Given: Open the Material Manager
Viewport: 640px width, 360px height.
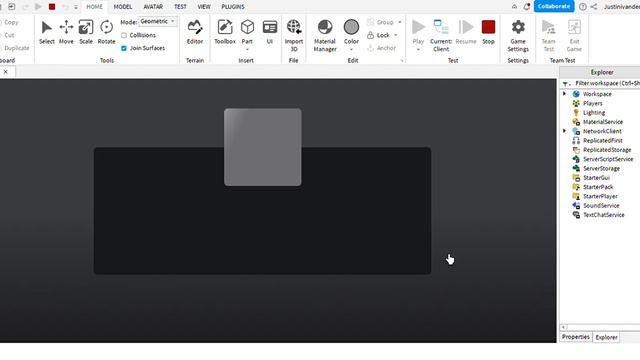Looking at the screenshot, I should [325, 36].
